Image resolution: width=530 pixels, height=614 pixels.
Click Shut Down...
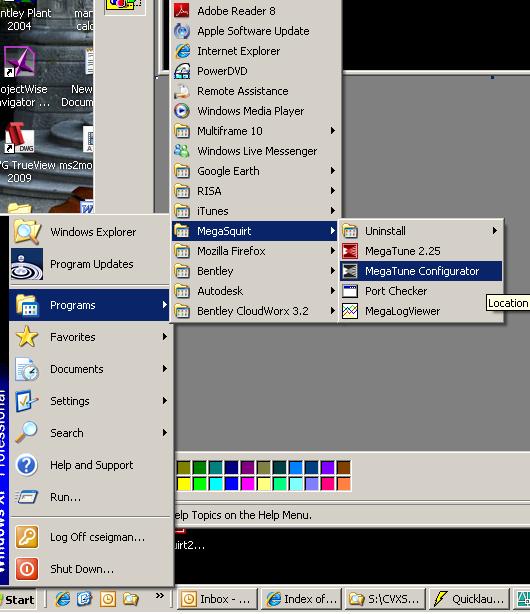tap(90, 569)
